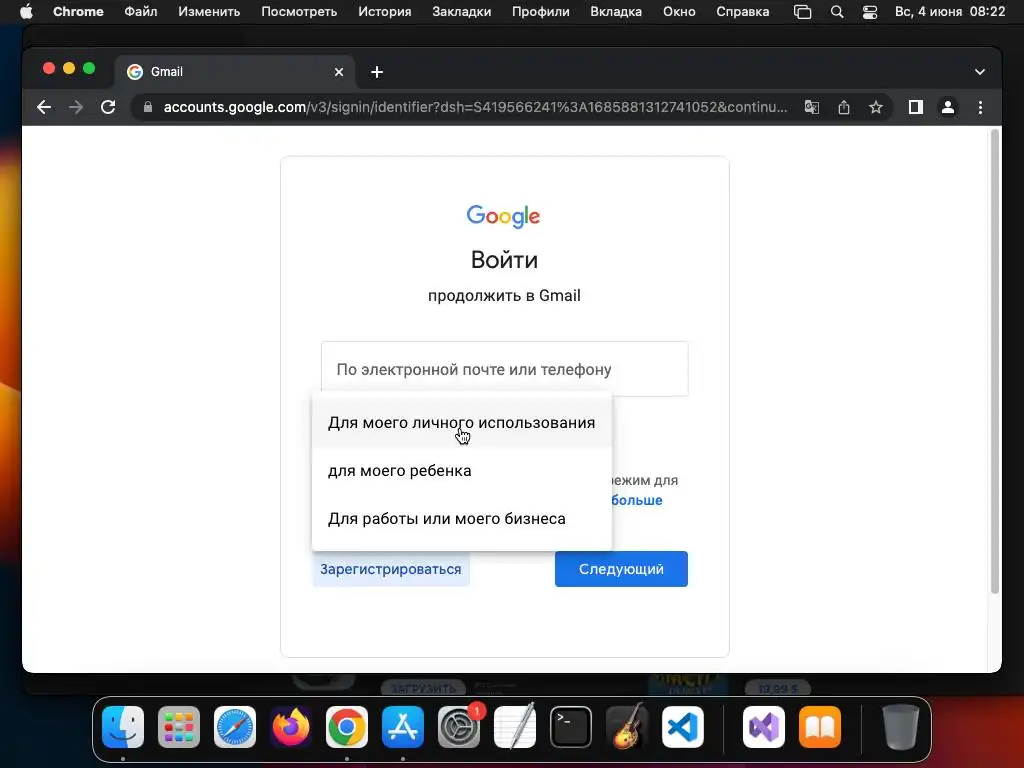Open Launchpad from the Dock
1024x768 pixels.
tap(179, 727)
